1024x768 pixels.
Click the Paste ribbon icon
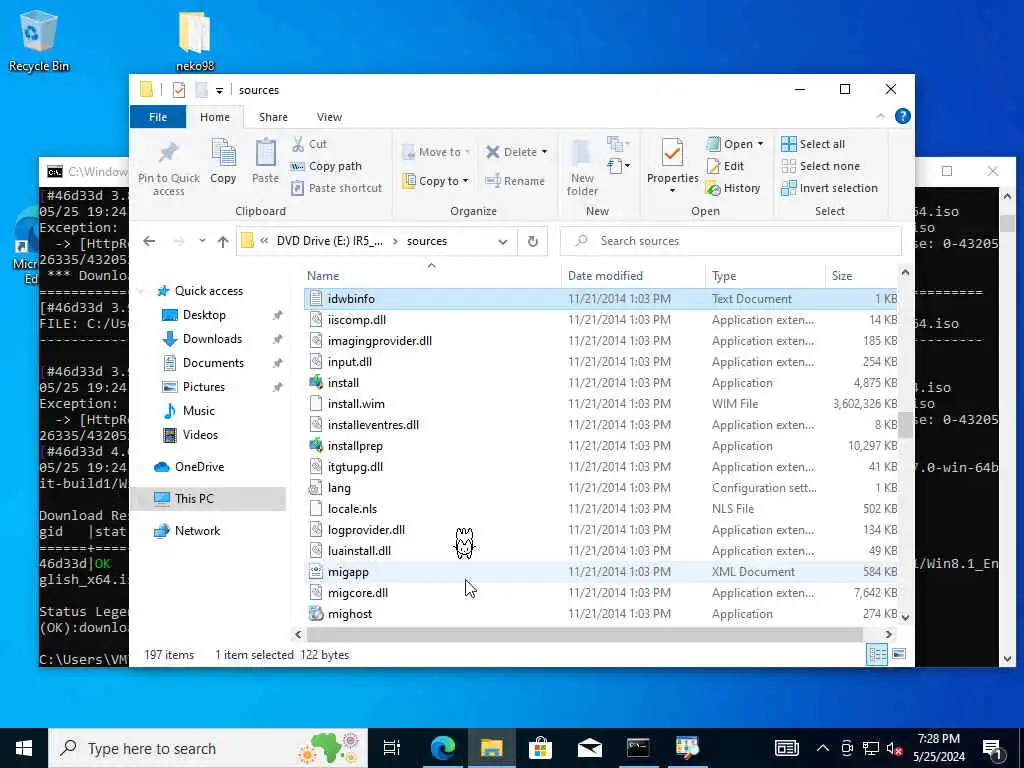tap(265, 153)
